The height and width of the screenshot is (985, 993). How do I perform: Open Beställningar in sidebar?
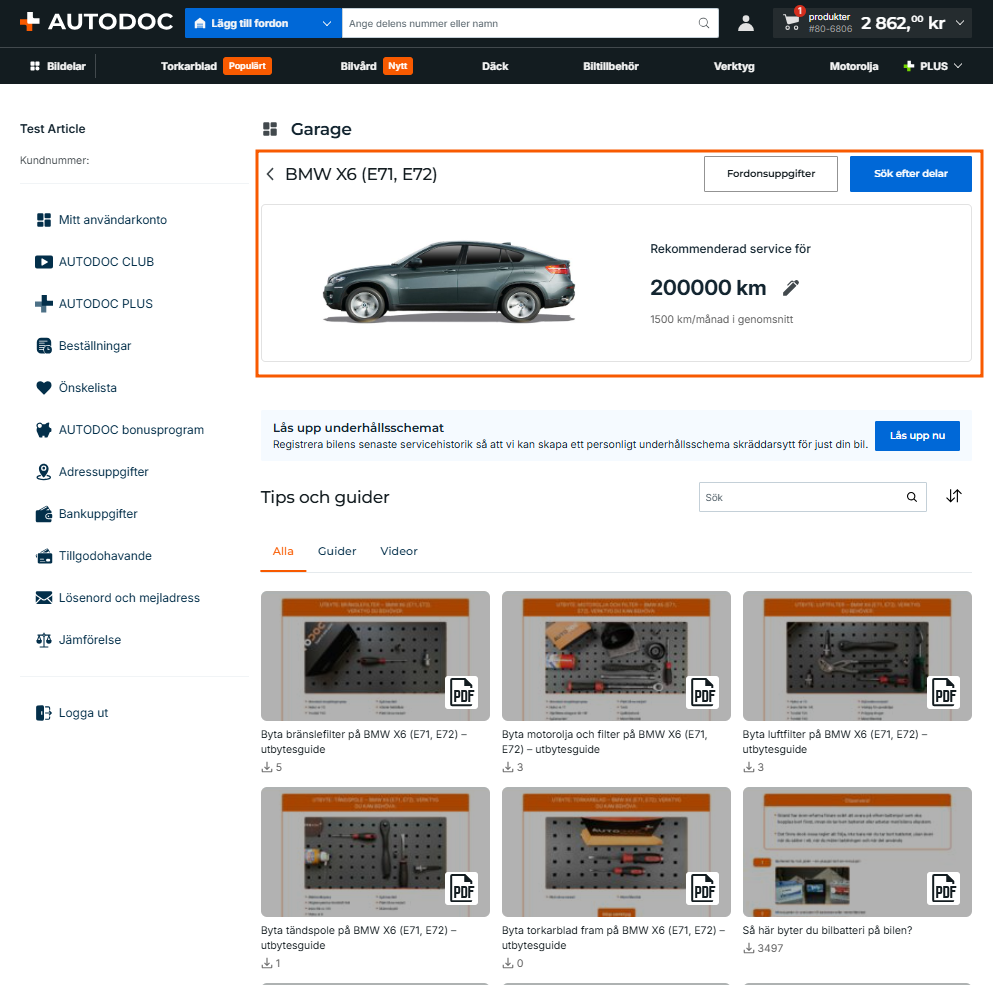click(95, 346)
